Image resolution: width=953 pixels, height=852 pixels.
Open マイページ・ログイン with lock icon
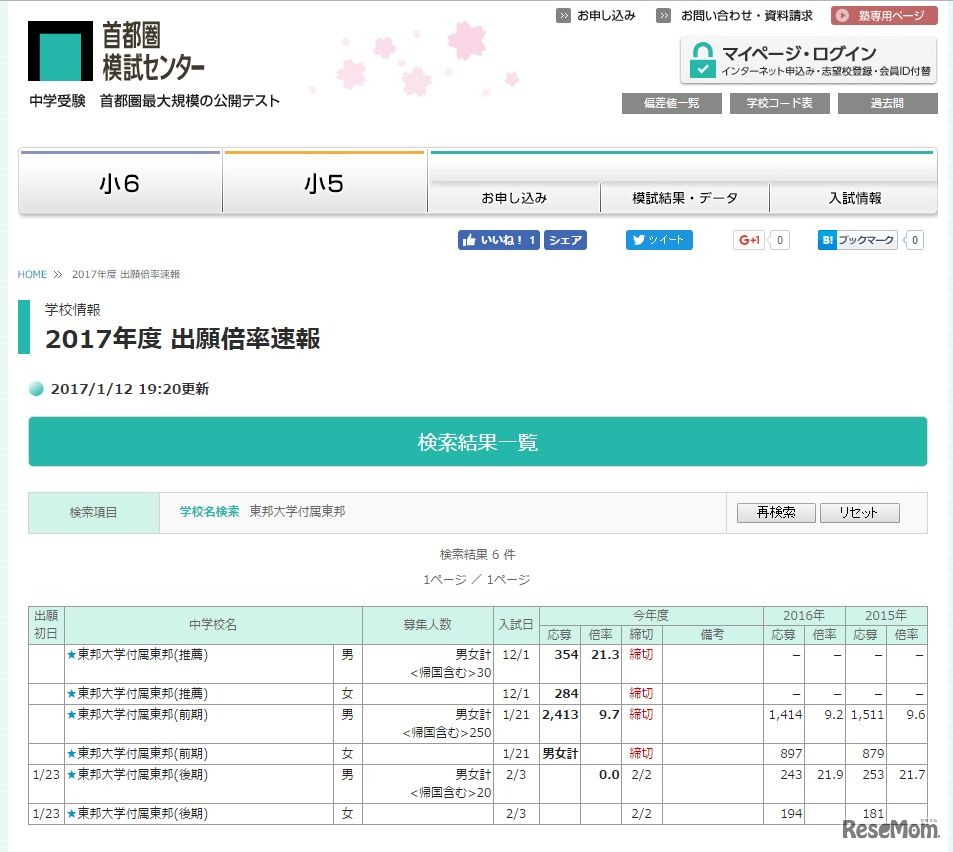pos(808,61)
